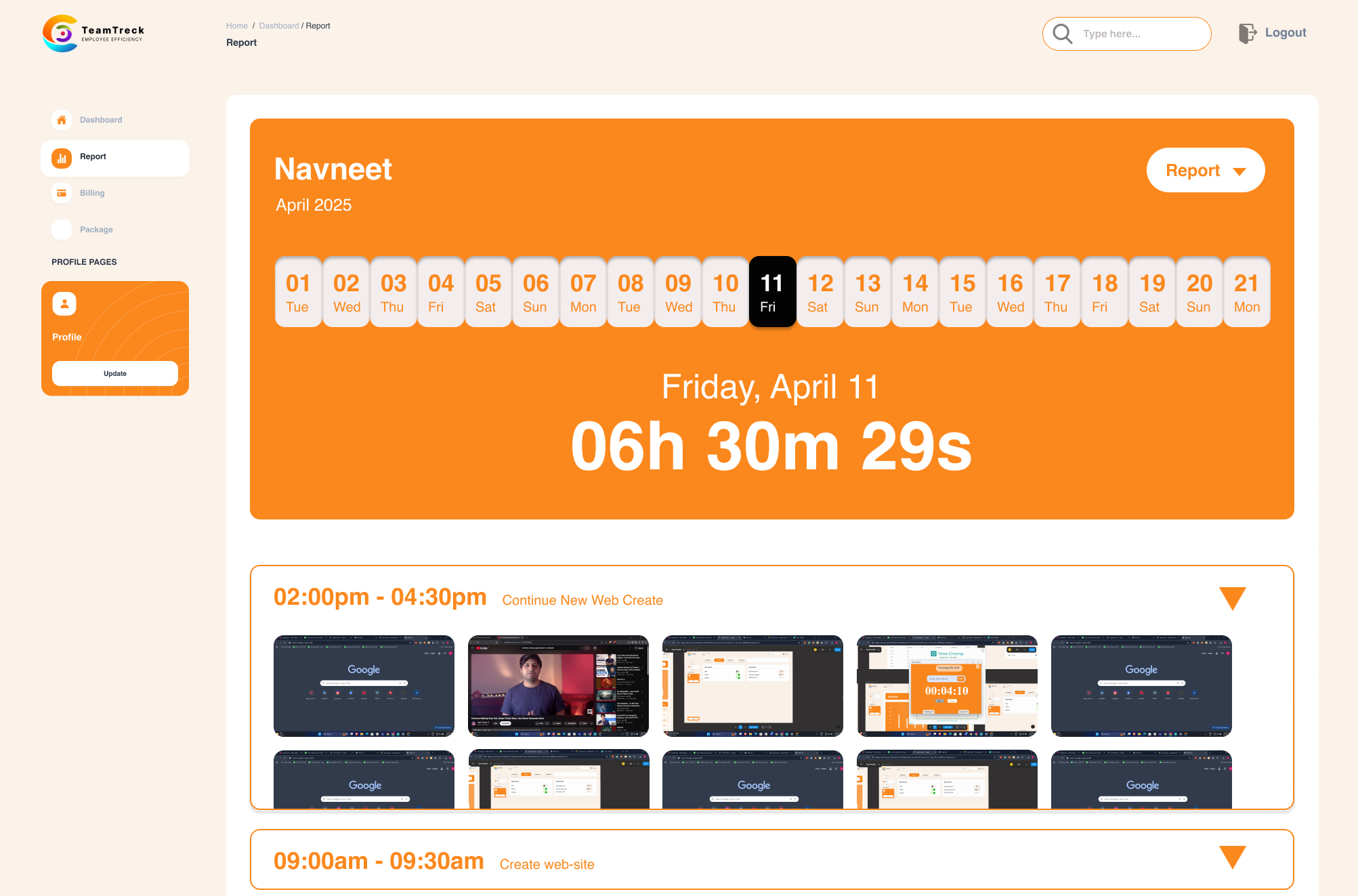Click the '09:00am - 09:30am' time range
1358x896 pixels.
point(379,861)
